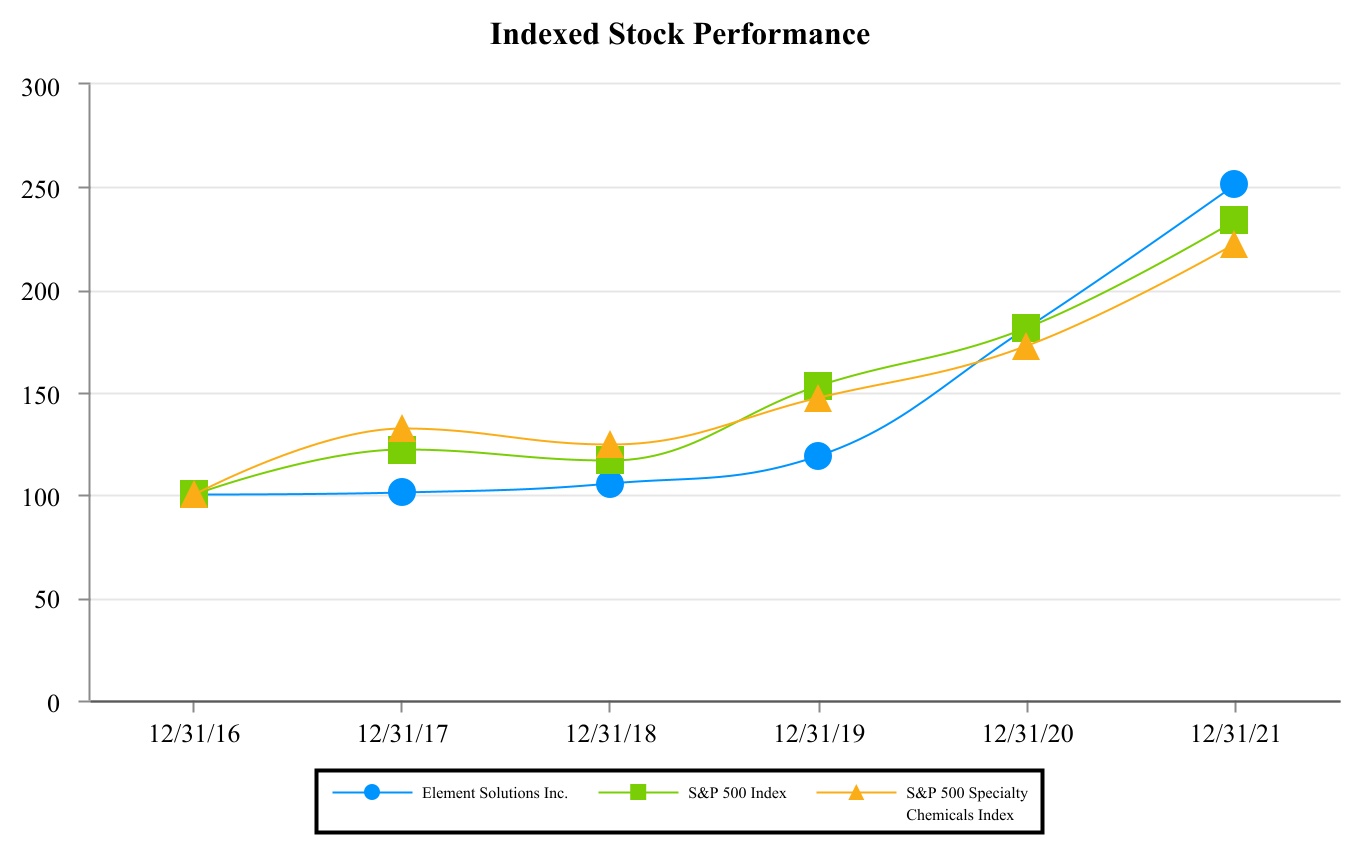Click the 250 value on the y-axis
Viewport: 1360px width, 852px height.
point(41,189)
